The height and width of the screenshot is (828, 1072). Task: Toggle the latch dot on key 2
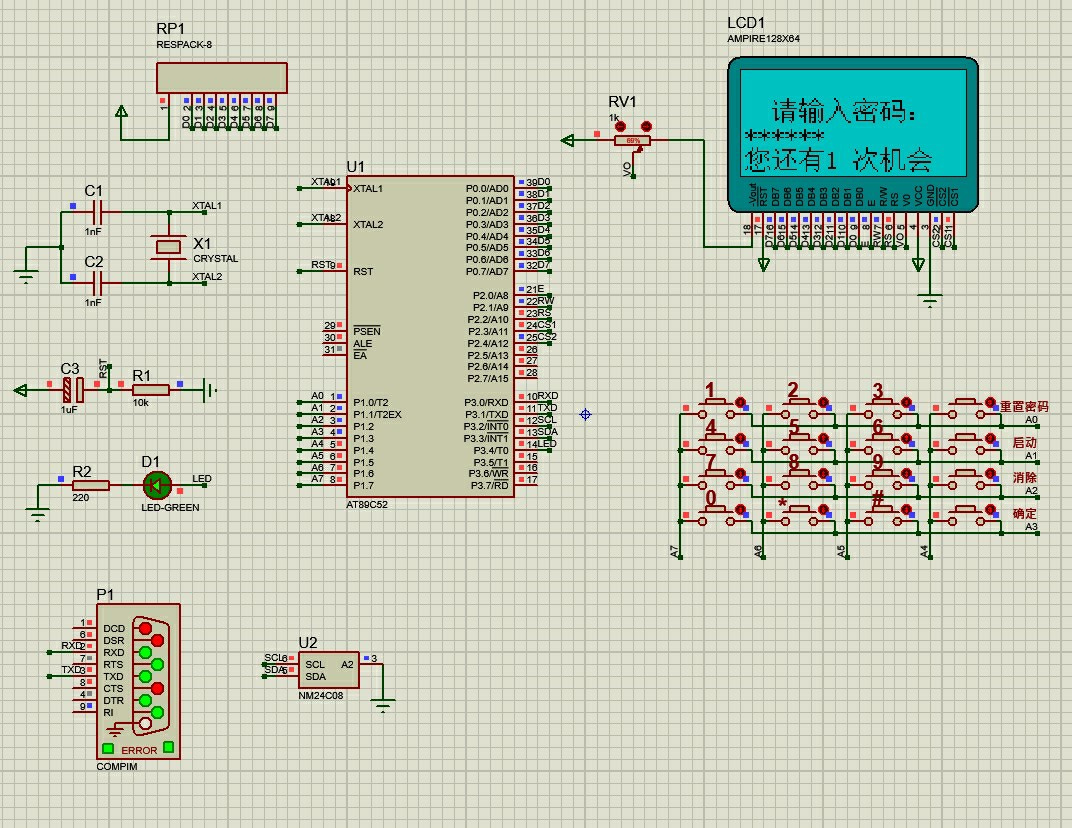point(823,402)
